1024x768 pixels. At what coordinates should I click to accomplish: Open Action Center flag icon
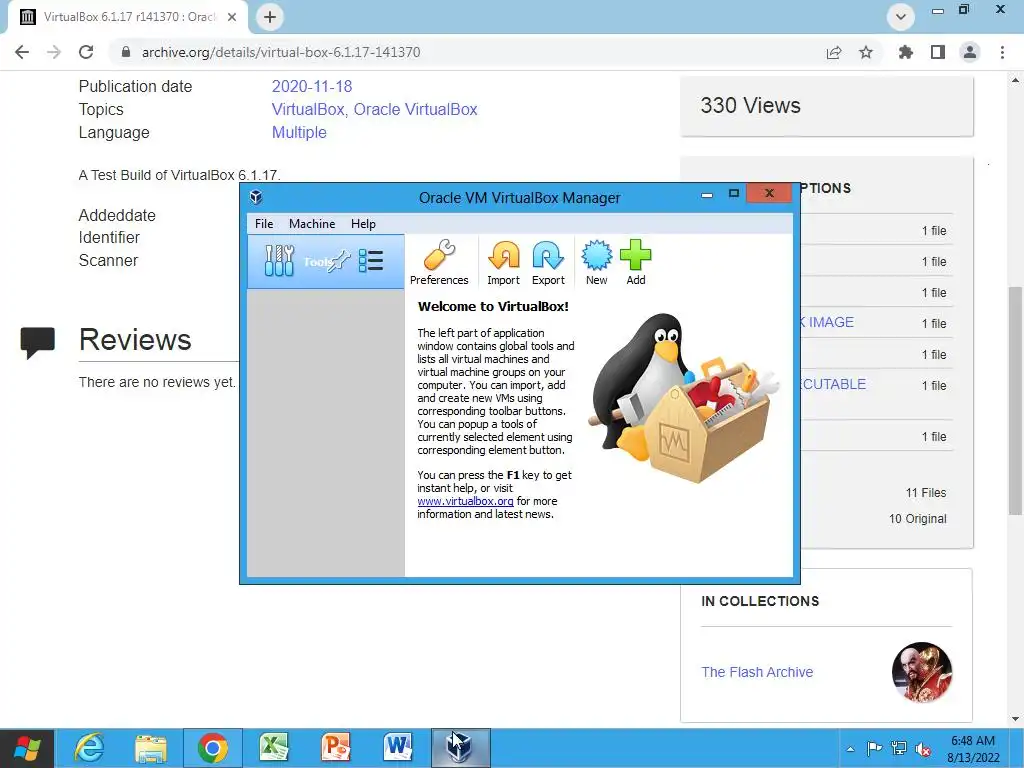pos(874,748)
